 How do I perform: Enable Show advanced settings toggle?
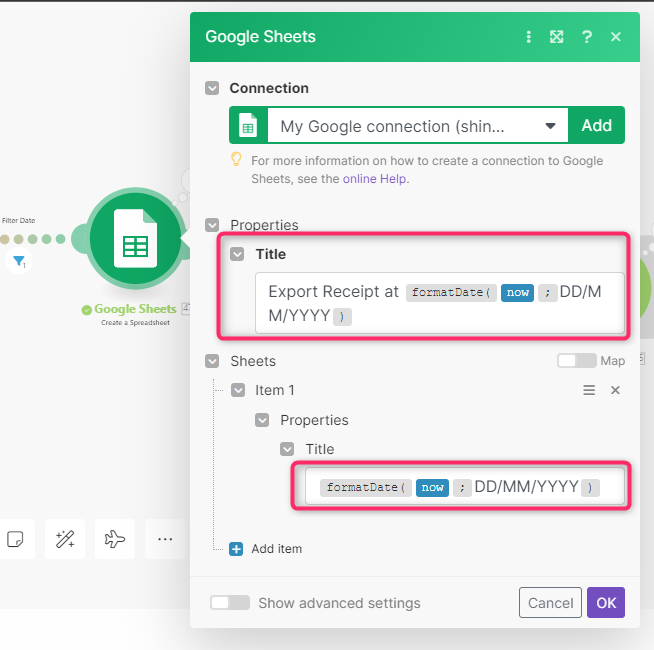(x=230, y=603)
